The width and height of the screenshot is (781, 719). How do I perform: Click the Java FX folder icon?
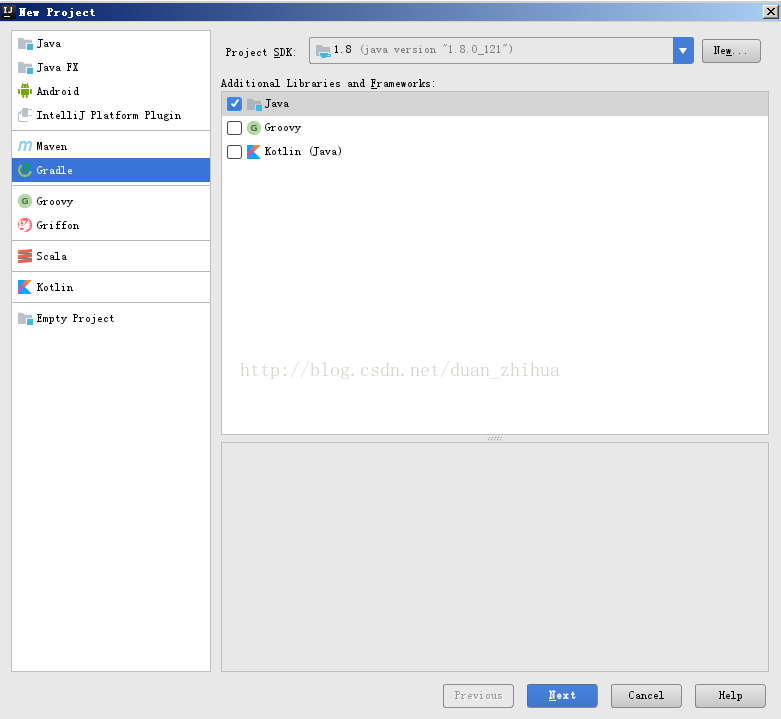(x=25, y=67)
